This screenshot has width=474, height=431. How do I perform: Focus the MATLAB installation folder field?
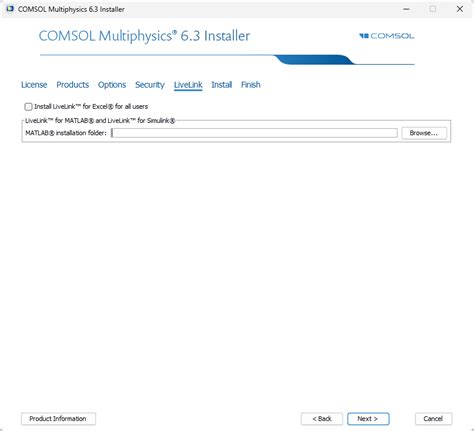[254, 133]
